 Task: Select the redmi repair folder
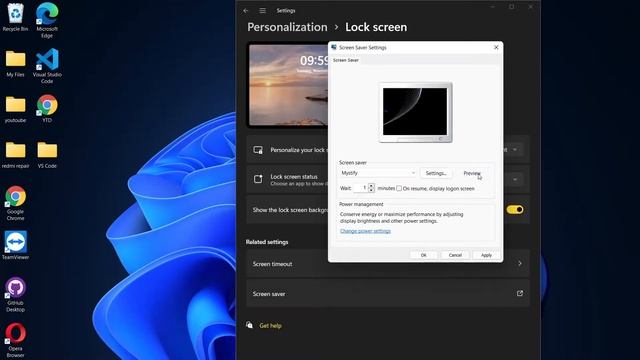(x=16, y=155)
